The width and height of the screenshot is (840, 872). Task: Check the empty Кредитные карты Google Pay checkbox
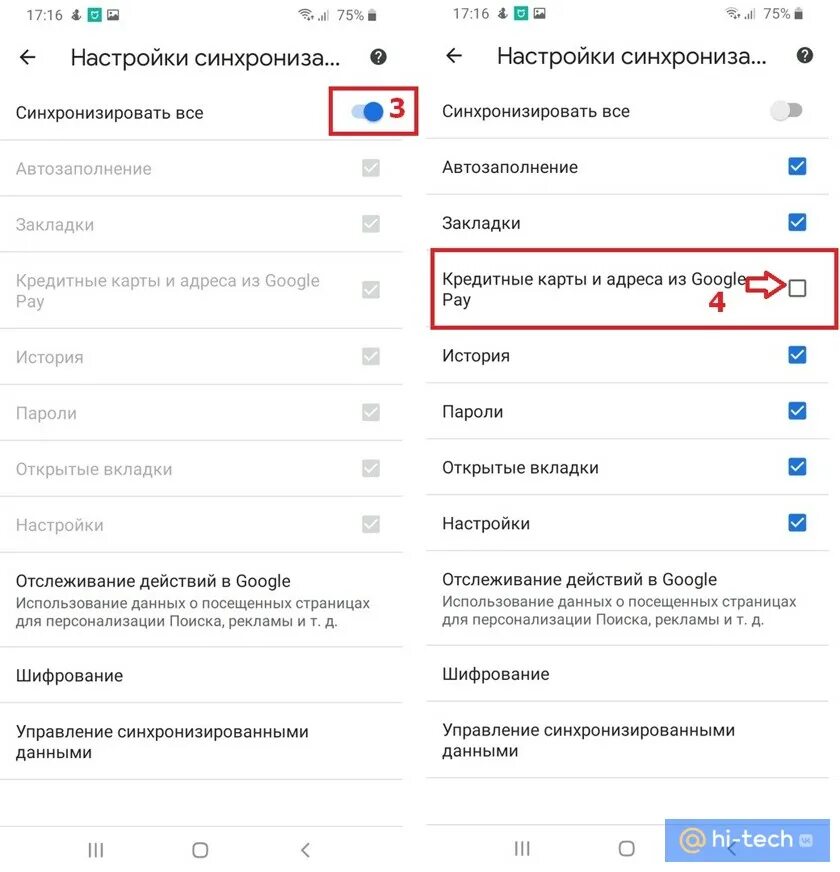(797, 288)
